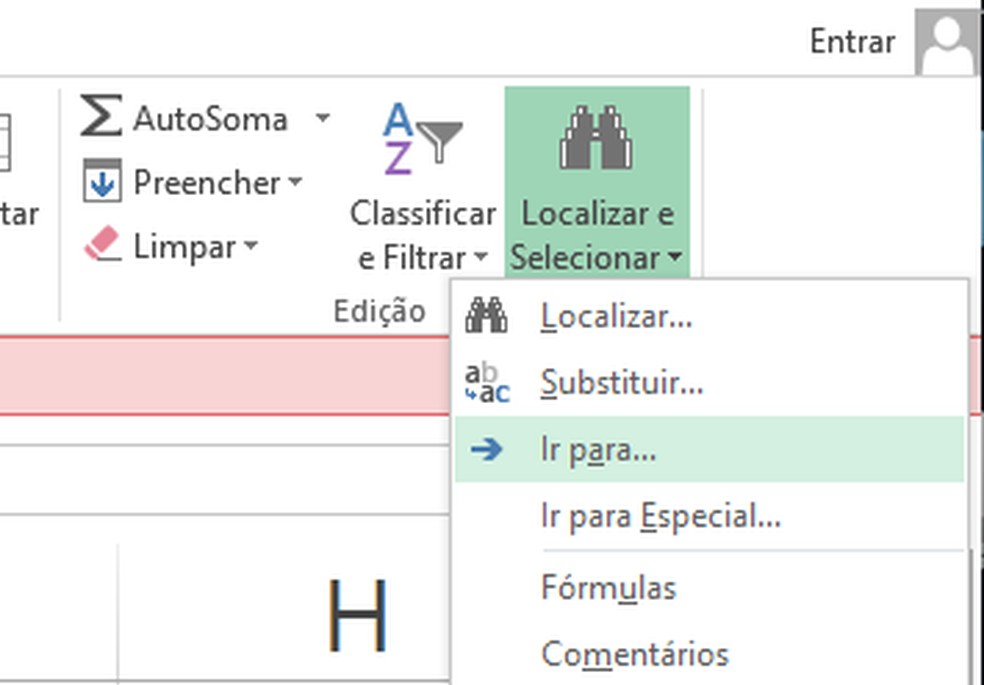This screenshot has width=984, height=685.
Task: Click the Entrar sign-in link
Action: (x=852, y=42)
